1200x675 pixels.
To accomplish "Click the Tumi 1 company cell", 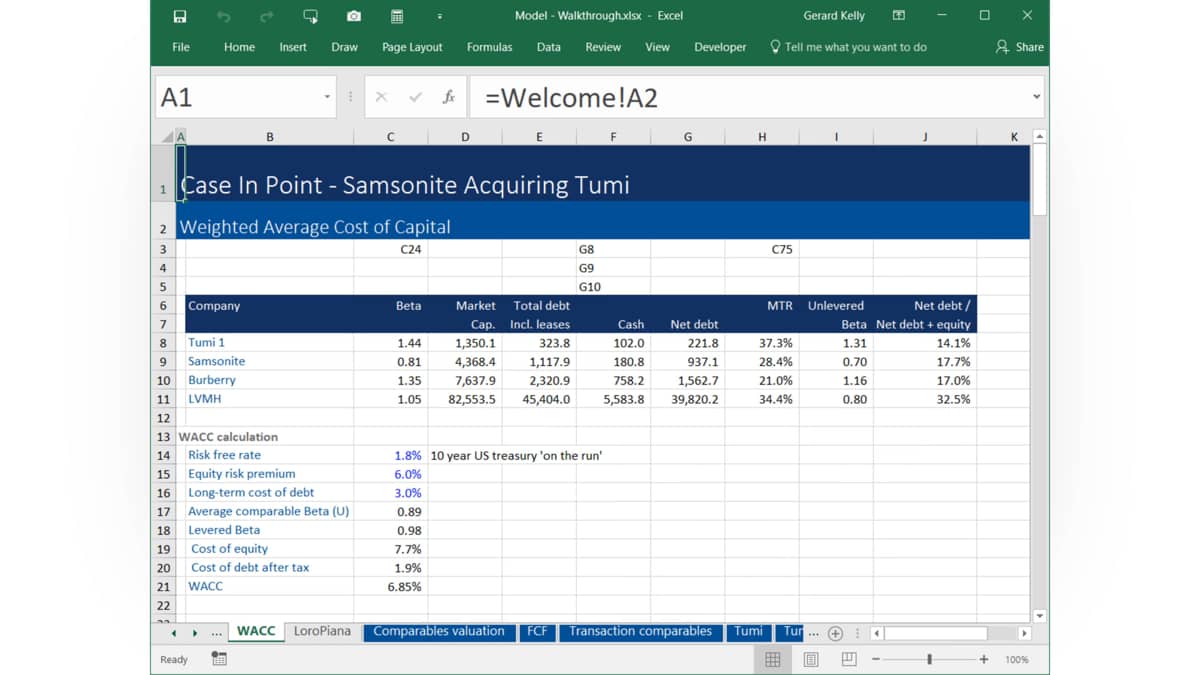I will pos(269,343).
